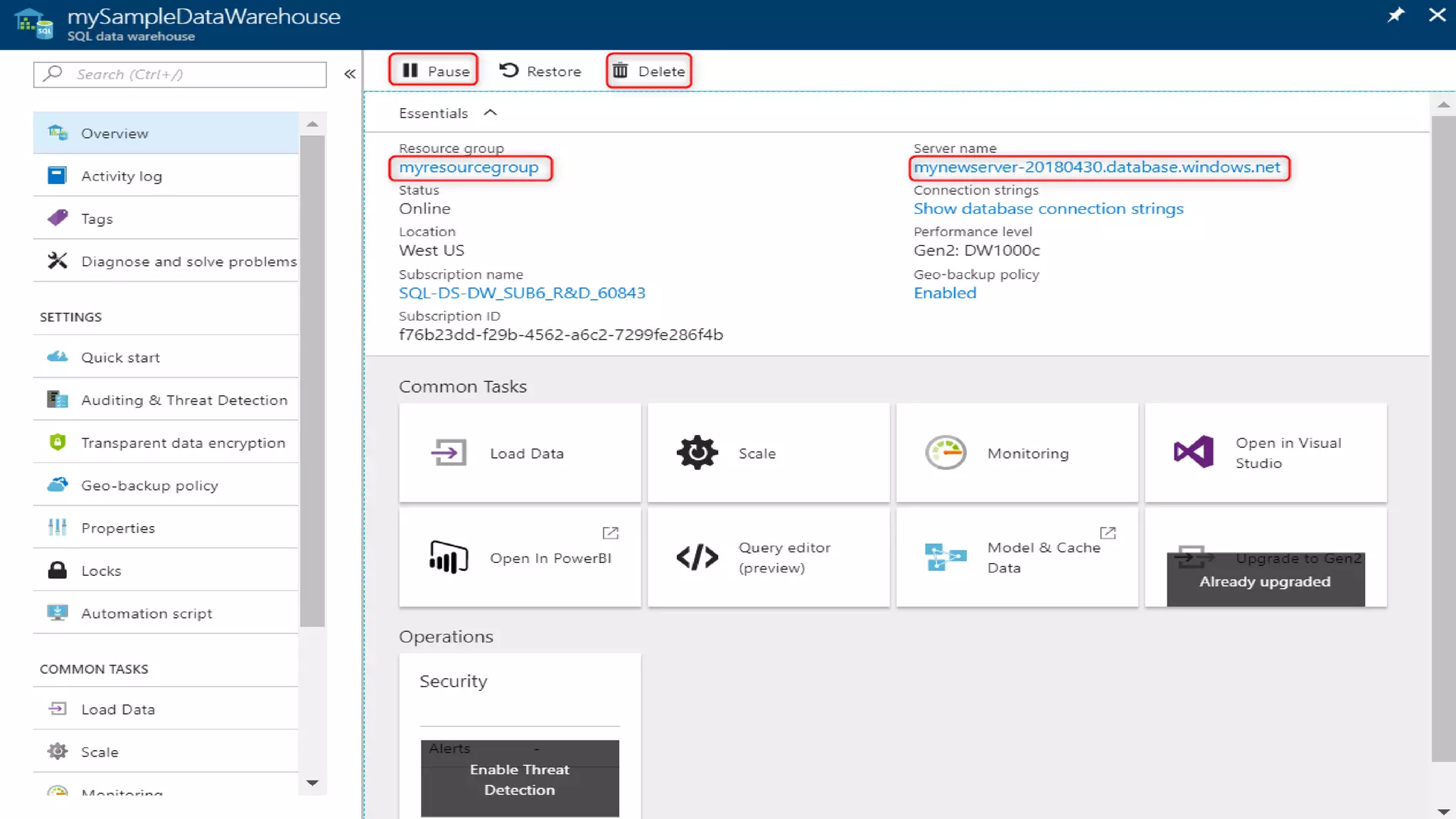Click external link icon on Model & Cache tile
This screenshot has height=819, width=1456.
[x=1108, y=532]
